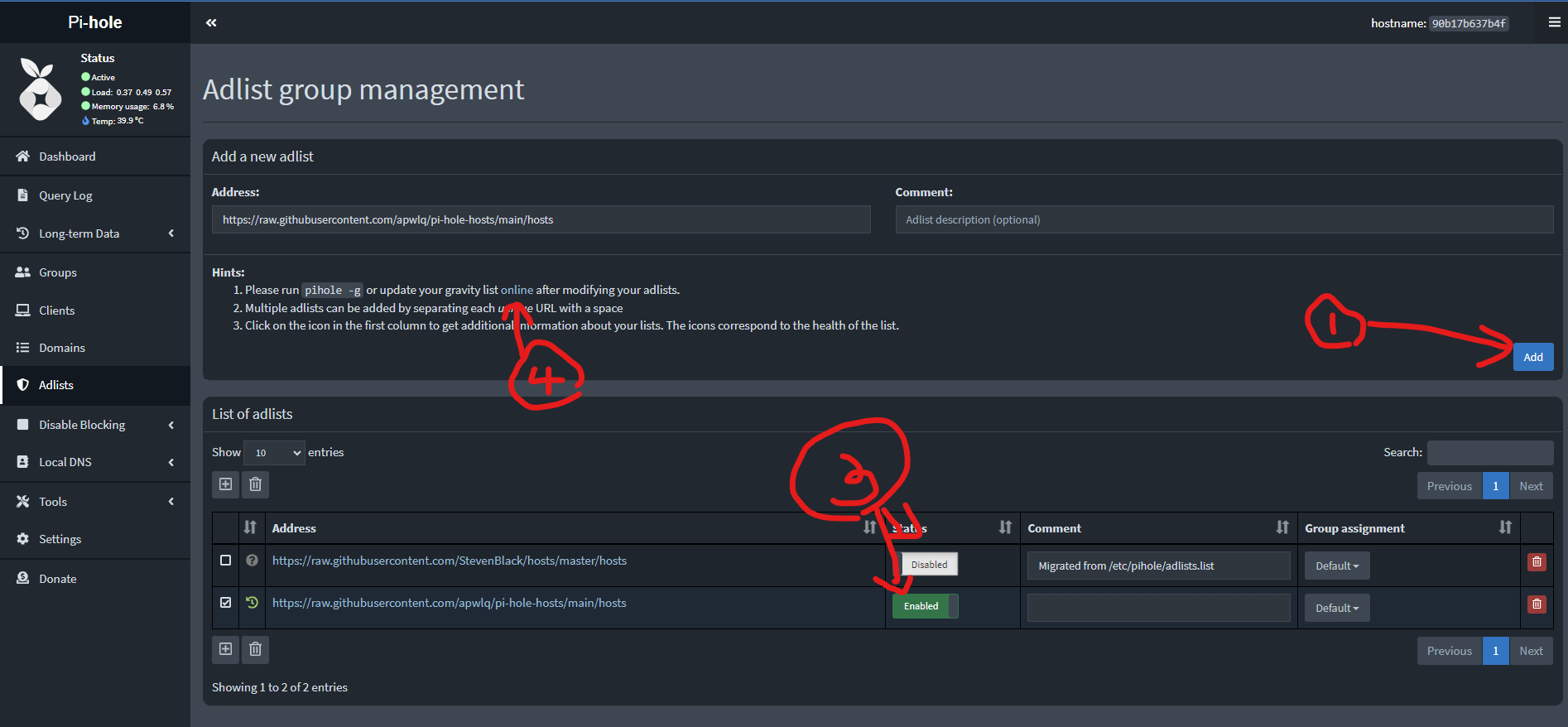Go to the Groups page
1568x727 pixels.
tap(95, 272)
